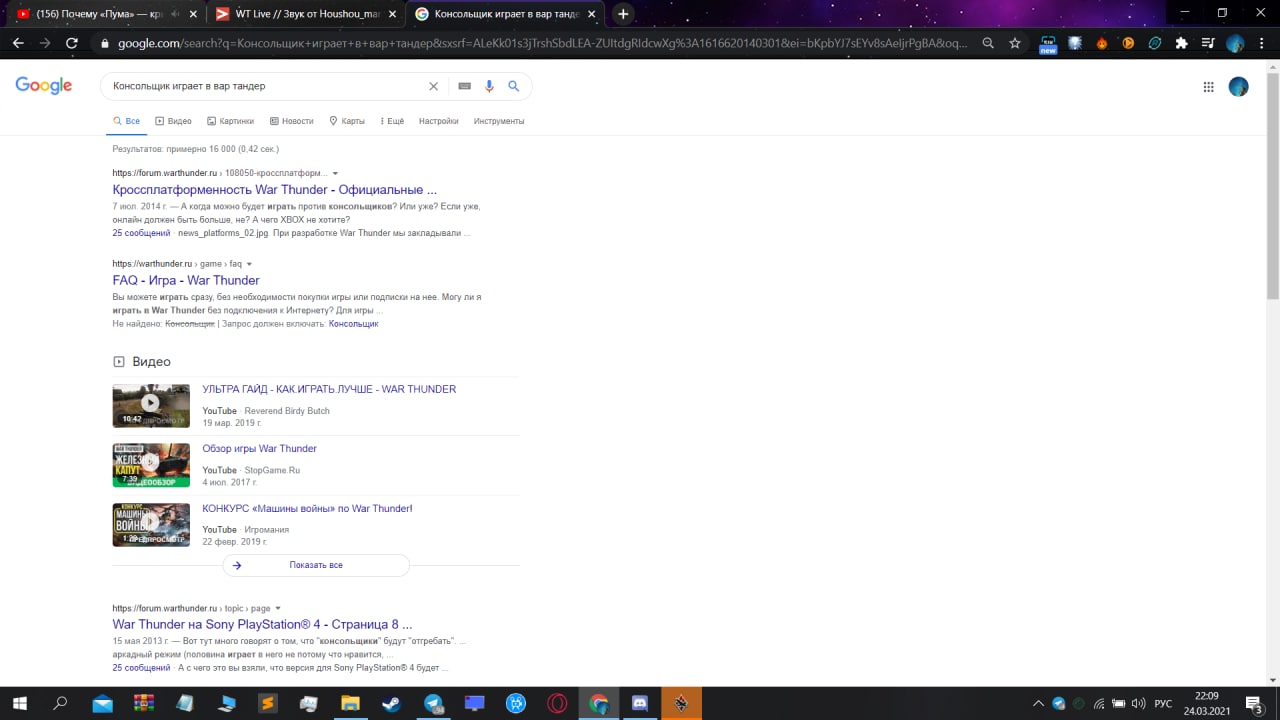Viewport: 1280px width, 720px height.
Task: Open the clock showing 22:09 24.03.2021
Action: tap(1207, 704)
